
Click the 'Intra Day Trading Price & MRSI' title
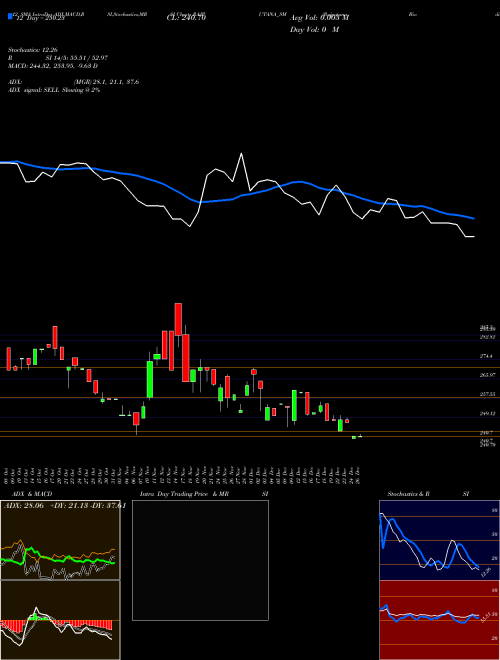click(x=204, y=494)
